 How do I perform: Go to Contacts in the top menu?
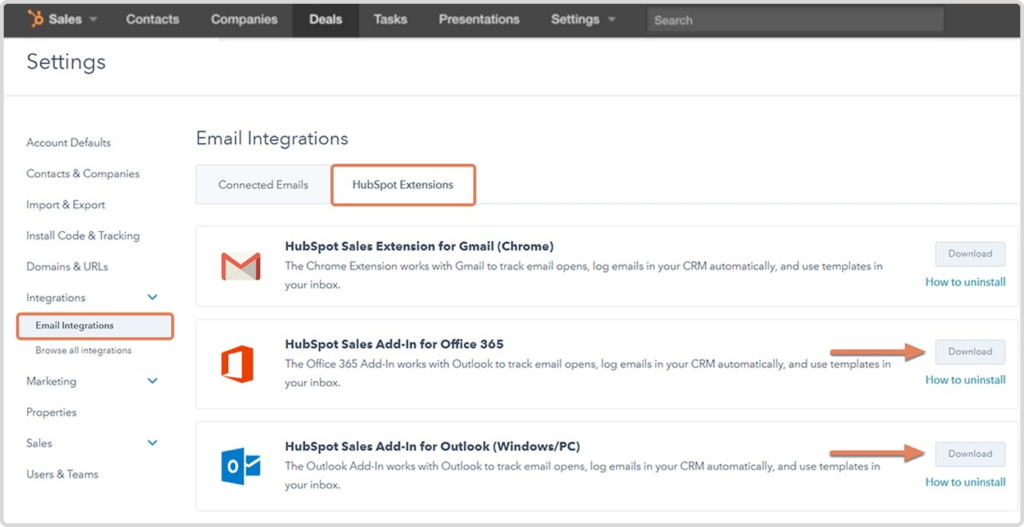(x=152, y=20)
